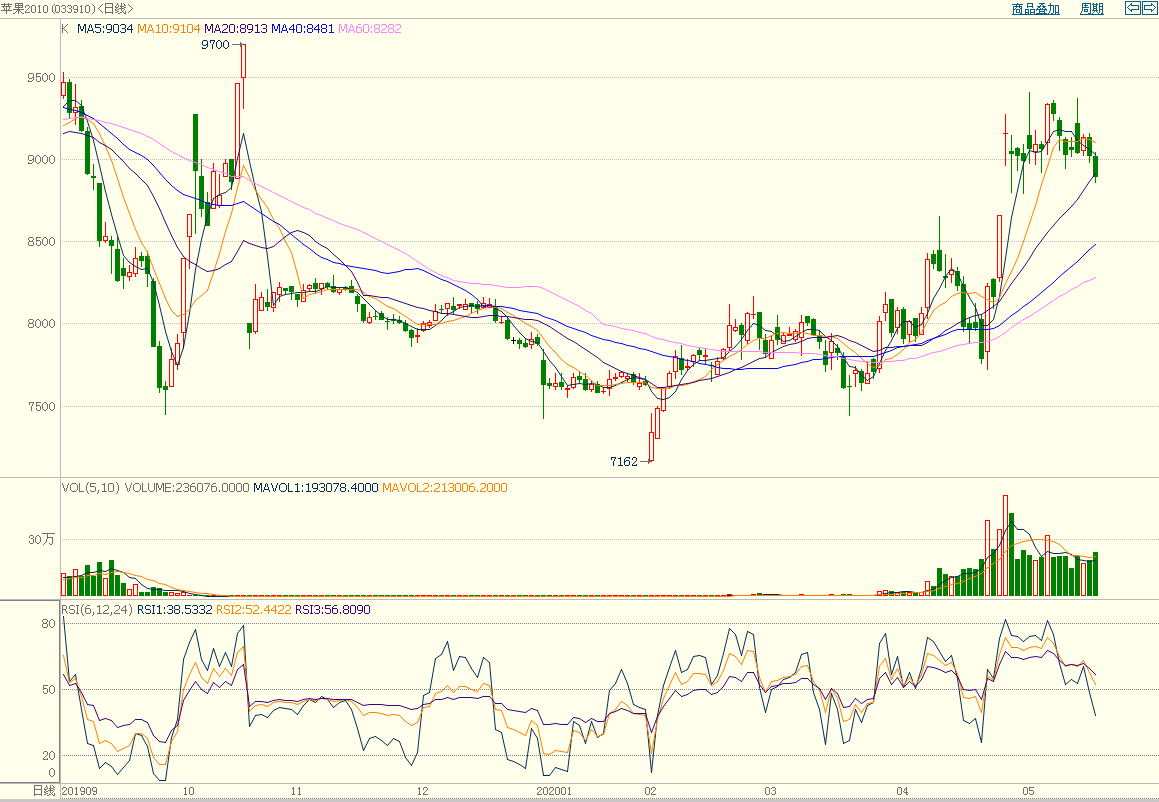Select the MAVOL2:213006.2000 orange label
Image resolution: width=1159 pixels, height=802 pixels.
(445, 487)
